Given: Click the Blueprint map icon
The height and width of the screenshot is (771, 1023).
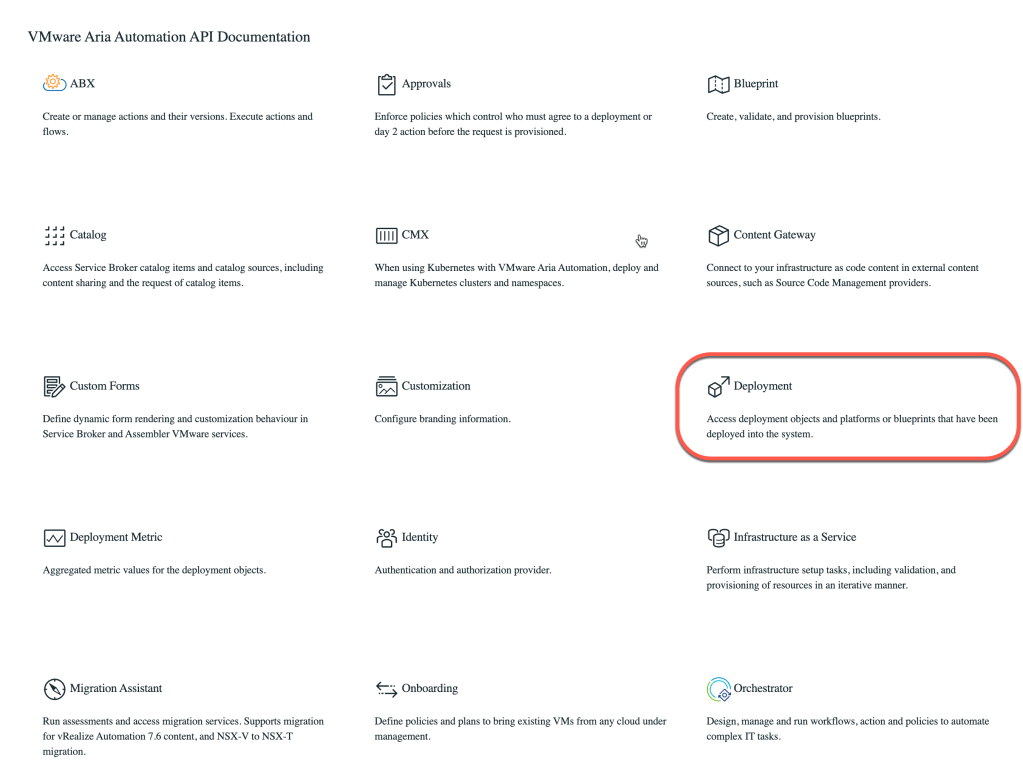Looking at the screenshot, I should click(x=718, y=83).
